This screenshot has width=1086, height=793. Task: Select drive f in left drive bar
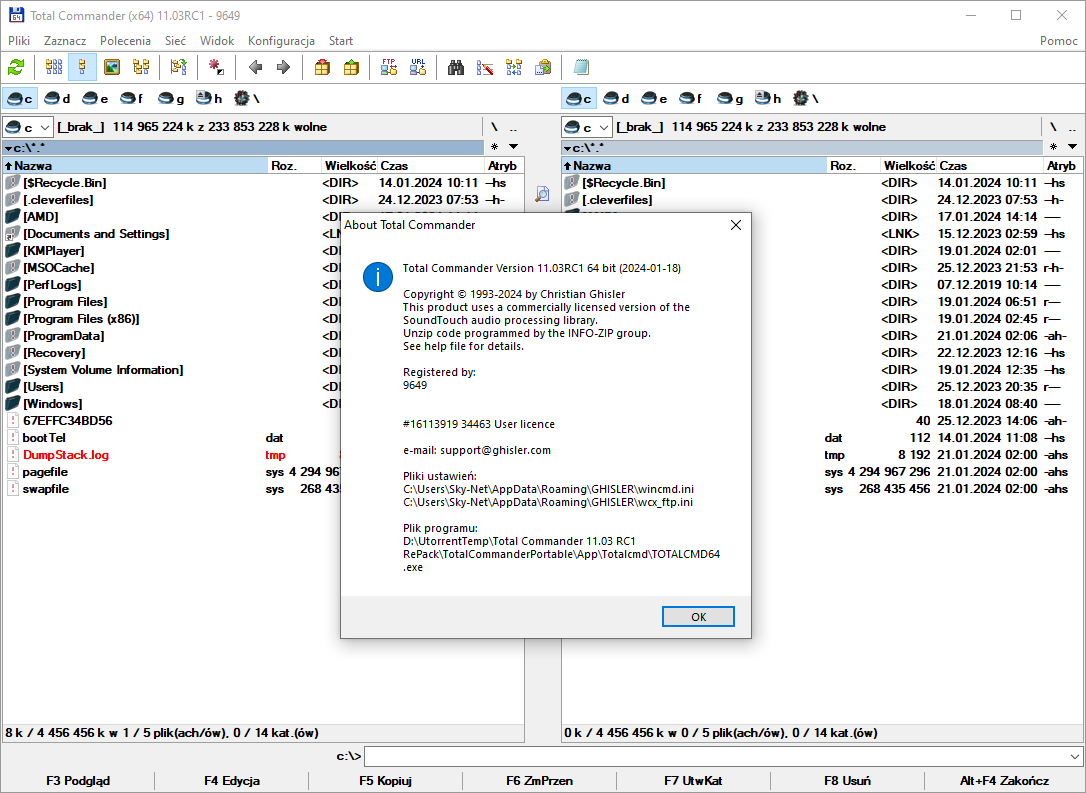tap(132, 99)
